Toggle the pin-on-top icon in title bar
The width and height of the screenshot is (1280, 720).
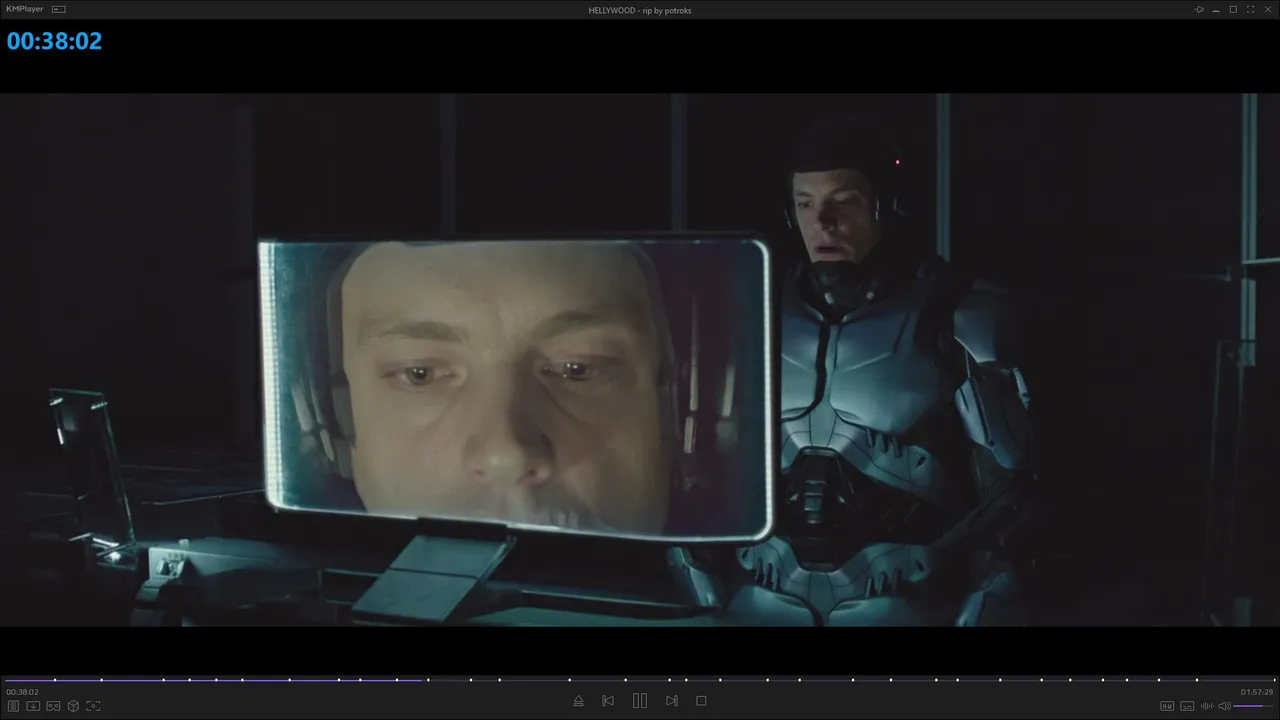coord(1199,10)
